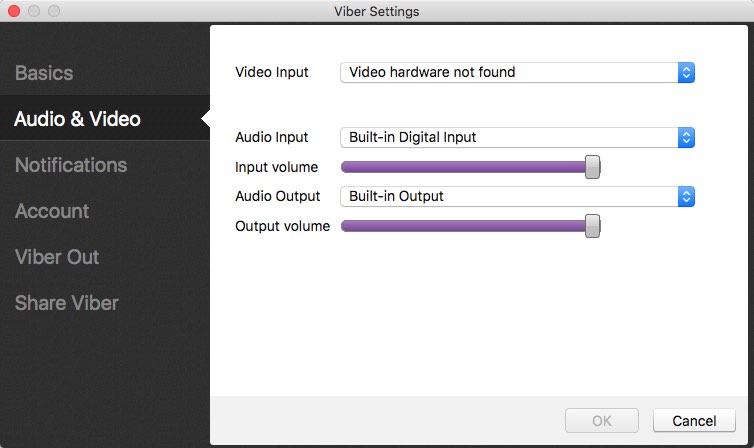Click the Audio Output blue arrow icon
The height and width of the screenshot is (448, 754).
point(686,196)
